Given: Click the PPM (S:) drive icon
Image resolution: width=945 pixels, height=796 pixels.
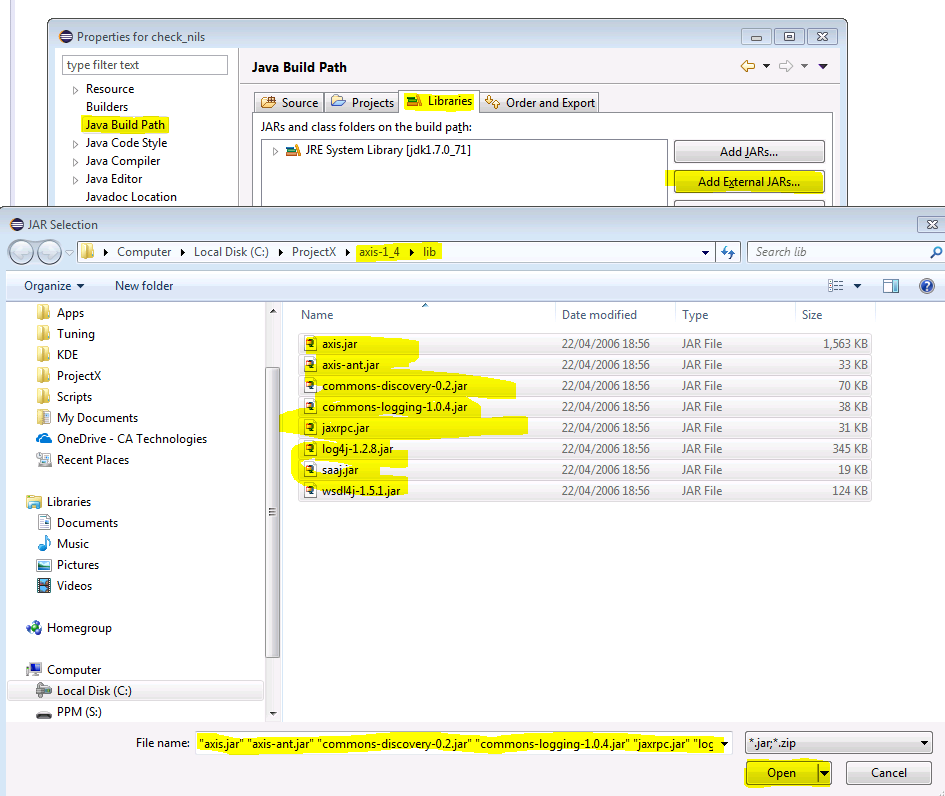Looking at the screenshot, I should point(44,713).
